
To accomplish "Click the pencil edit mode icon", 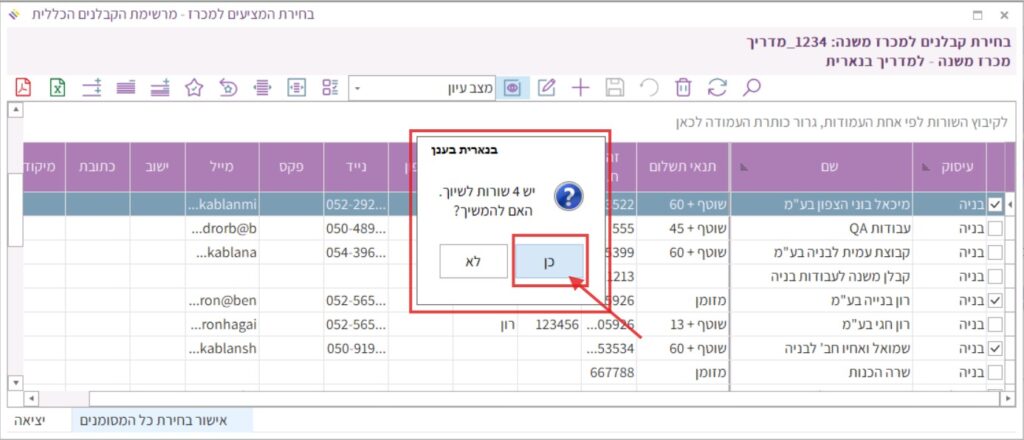I will (x=546, y=87).
